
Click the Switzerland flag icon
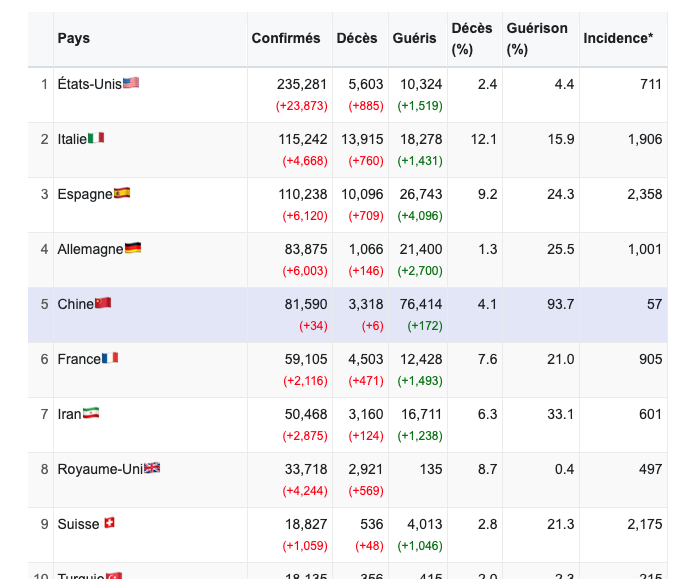[x=110, y=523]
